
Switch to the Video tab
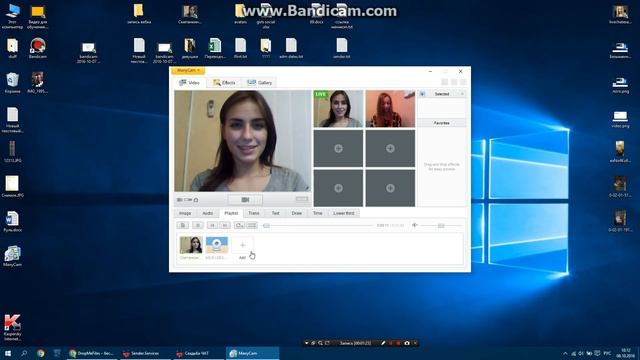(x=189, y=82)
